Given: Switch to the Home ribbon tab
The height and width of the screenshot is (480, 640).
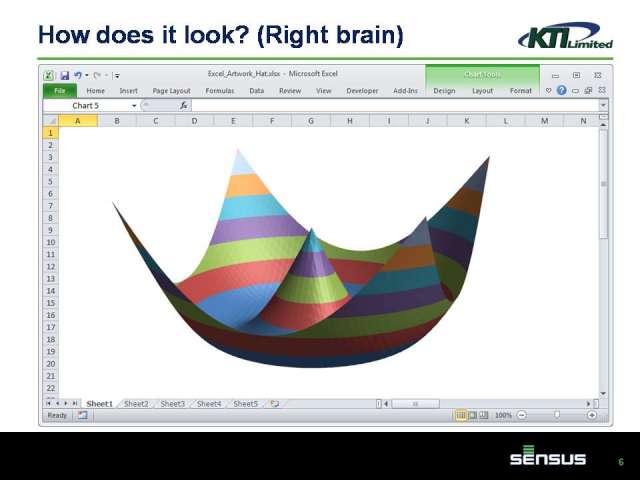Looking at the screenshot, I should click(96, 91).
